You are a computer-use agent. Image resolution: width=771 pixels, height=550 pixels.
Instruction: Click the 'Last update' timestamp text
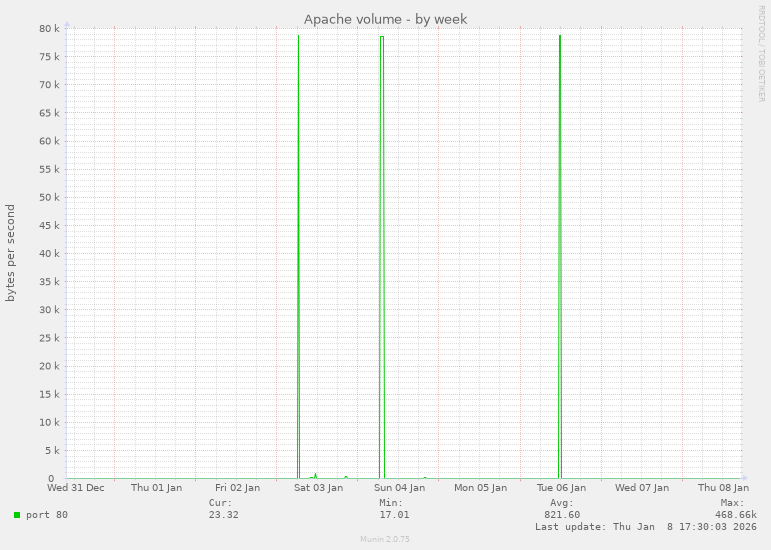646,526
